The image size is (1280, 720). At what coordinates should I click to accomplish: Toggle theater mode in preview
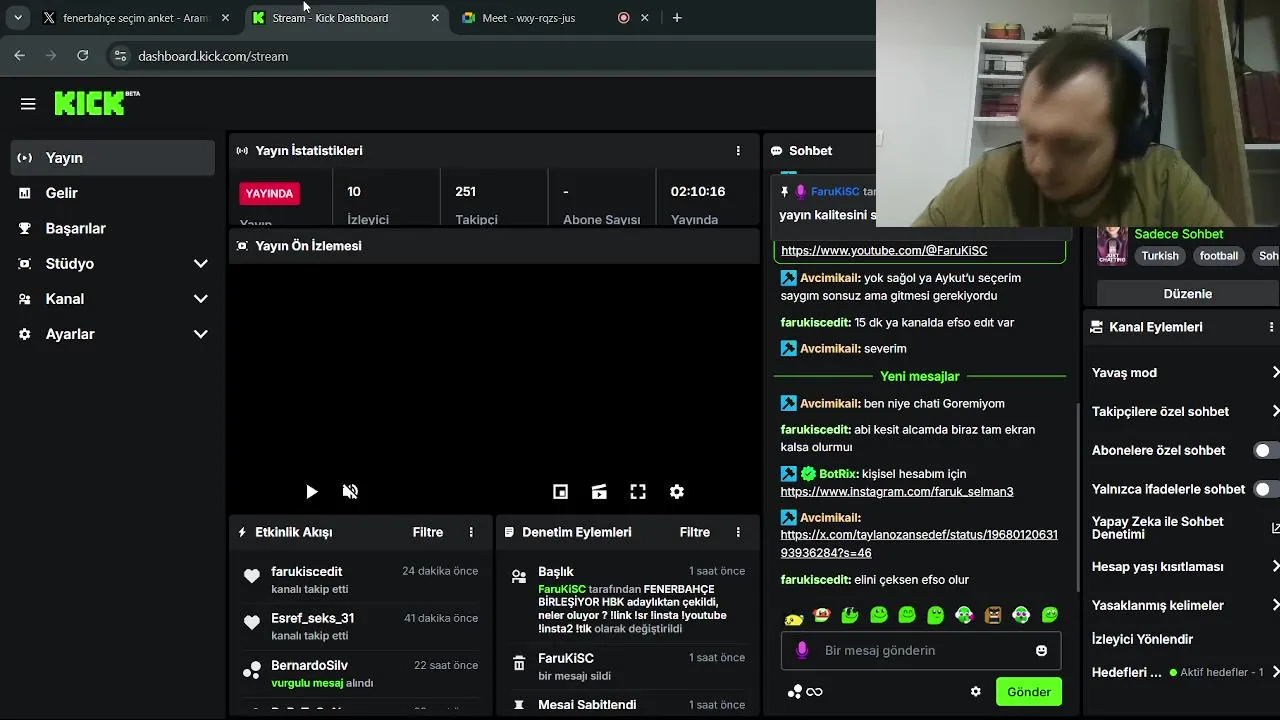(599, 492)
